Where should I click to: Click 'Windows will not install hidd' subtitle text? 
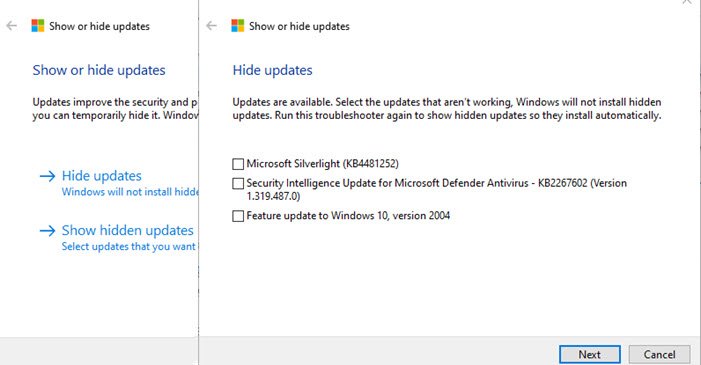tap(130, 192)
